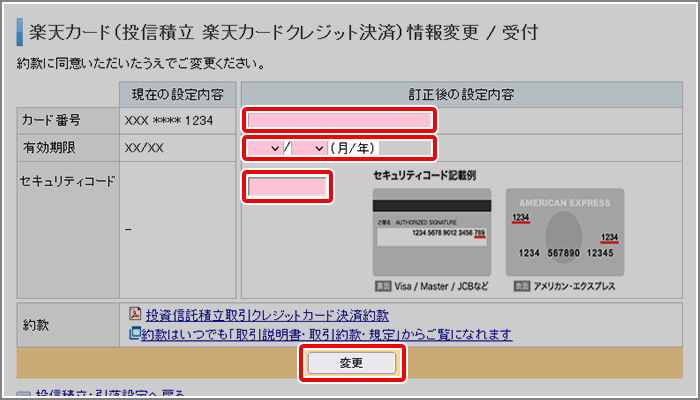Open the 約款はいつでも「取引説明書・取引約款・規定」 link
Screen dimensions: 700x400
point(326,334)
